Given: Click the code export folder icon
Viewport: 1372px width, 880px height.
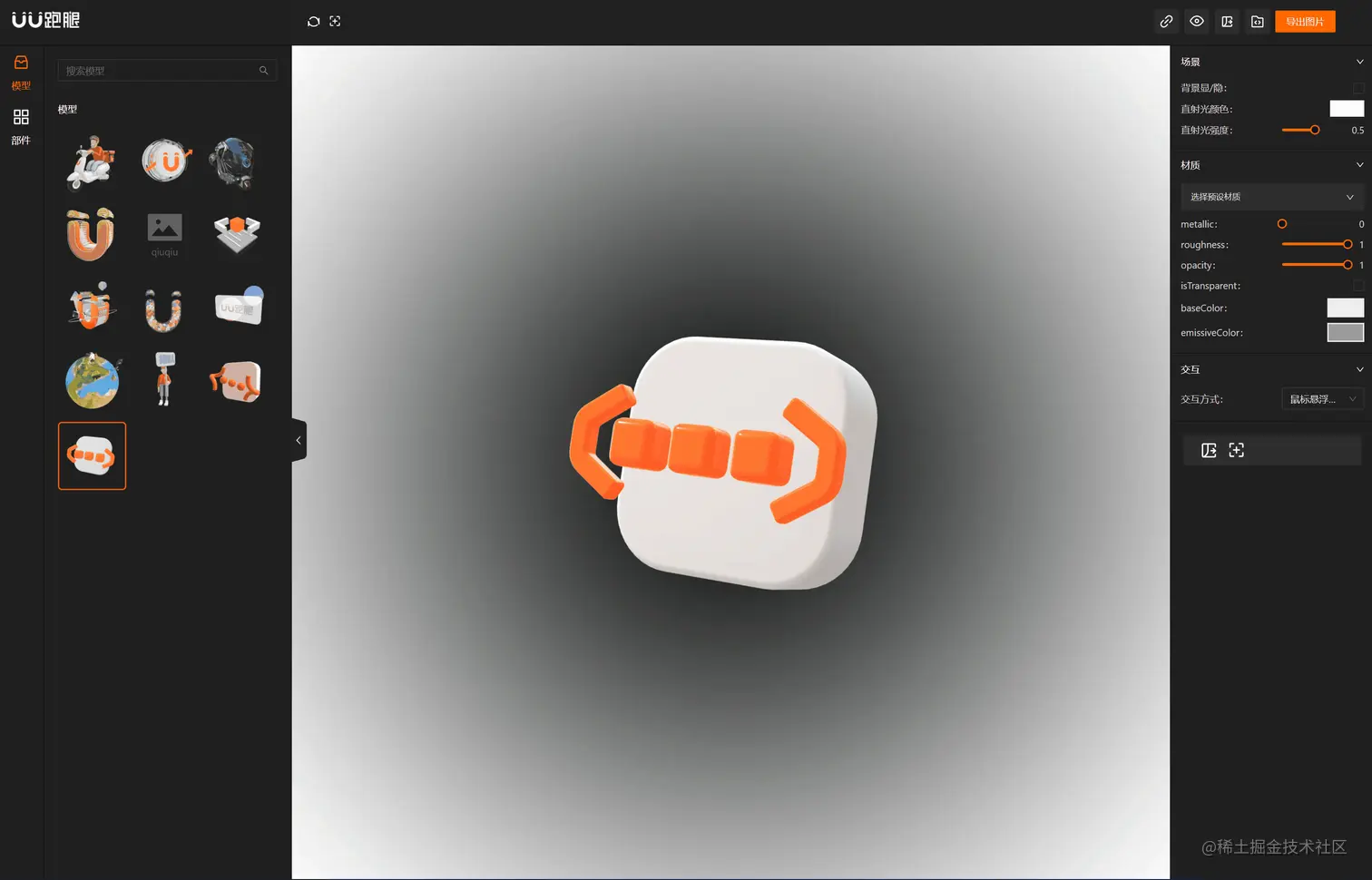Looking at the screenshot, I should pyautogui.click(x=1257, y=21).
